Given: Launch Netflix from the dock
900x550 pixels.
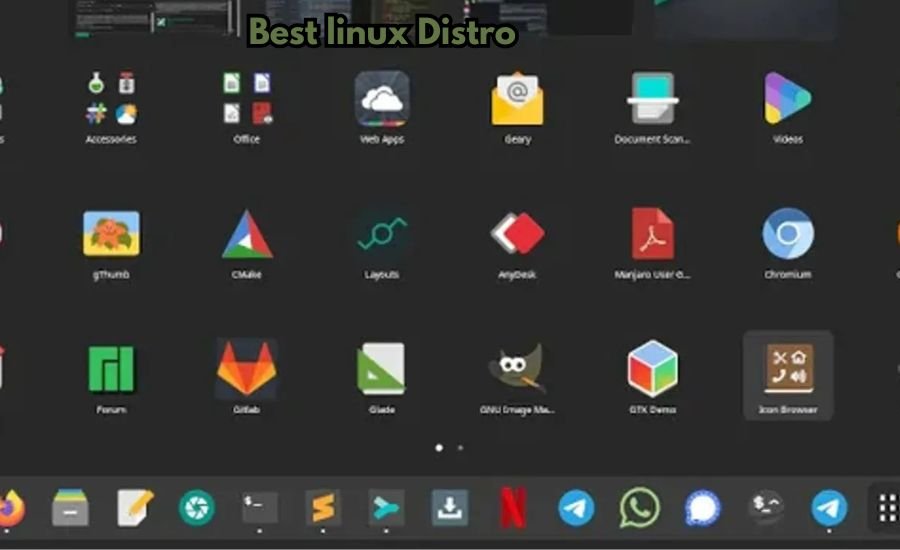Looking at the screenshot, I should click(513, 508).
